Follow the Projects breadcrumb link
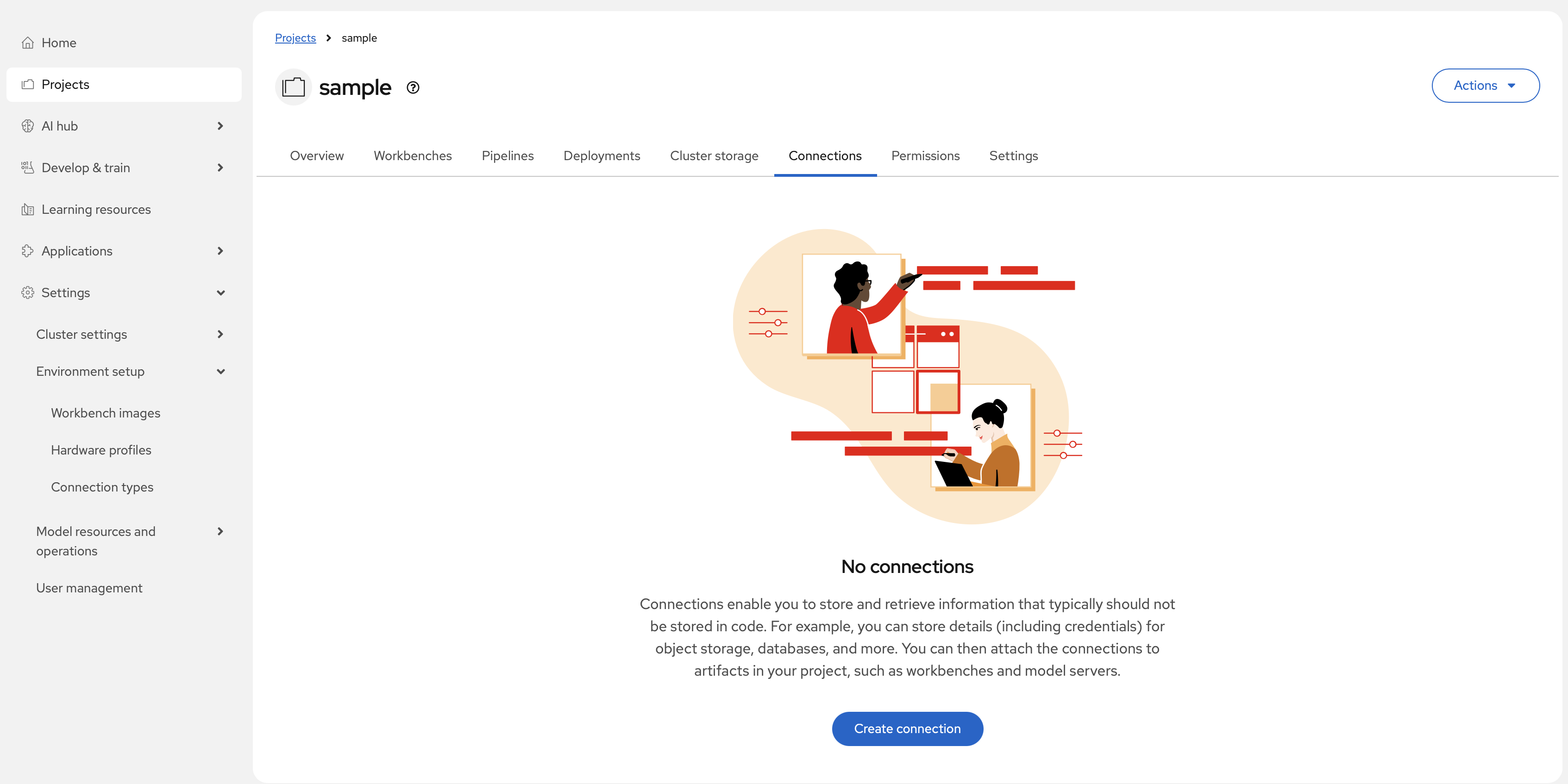This screenshot has height=784, width=1568. (295, 37)
